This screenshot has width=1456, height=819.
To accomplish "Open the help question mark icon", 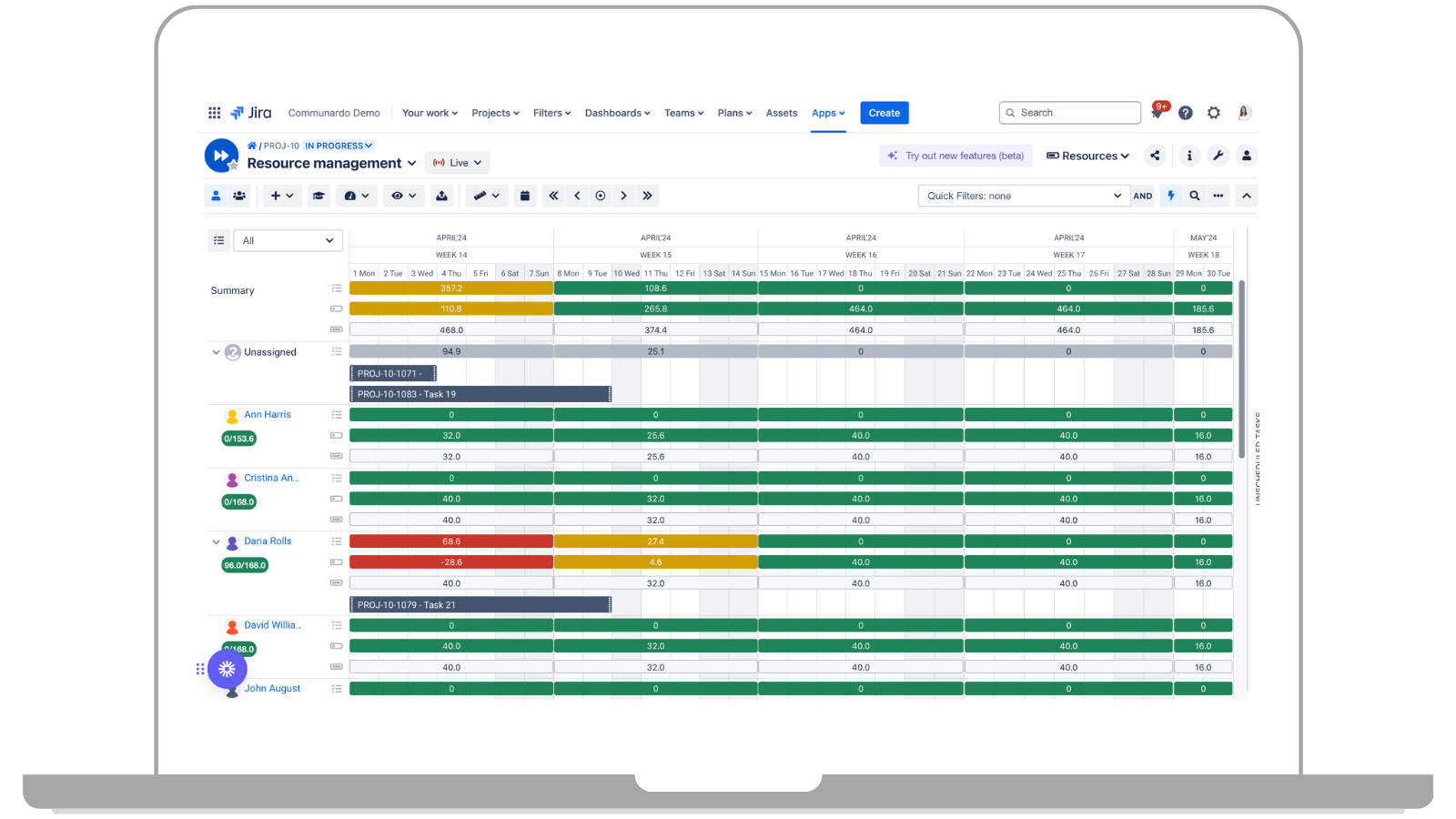I will click(1185, 113).
